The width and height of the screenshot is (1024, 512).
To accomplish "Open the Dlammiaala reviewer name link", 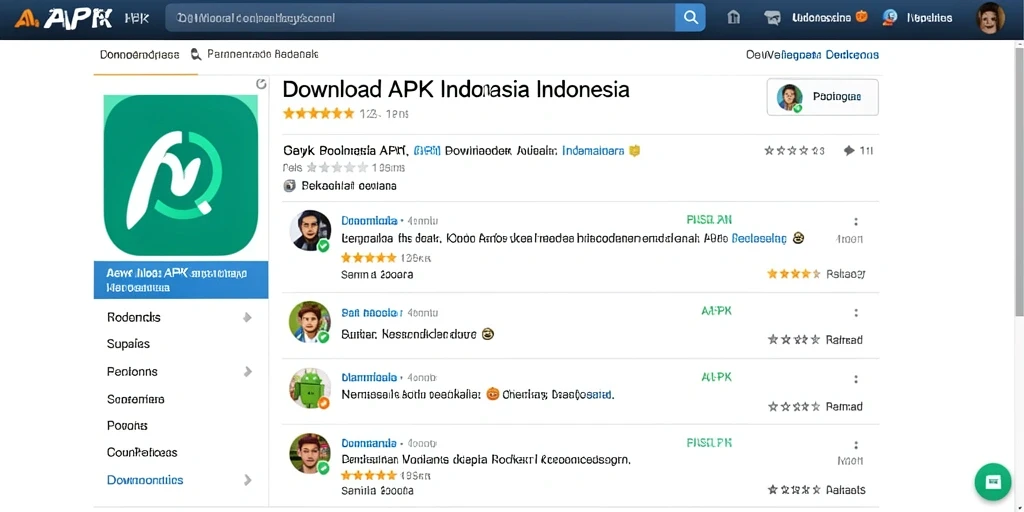I will (369, 377).
